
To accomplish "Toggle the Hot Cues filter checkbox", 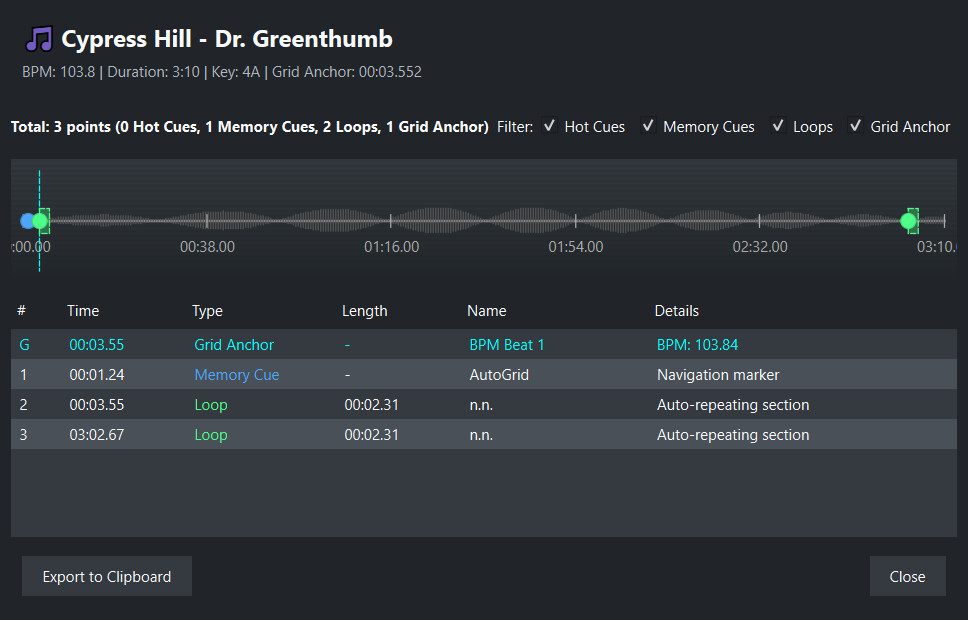I will [549, 126].
